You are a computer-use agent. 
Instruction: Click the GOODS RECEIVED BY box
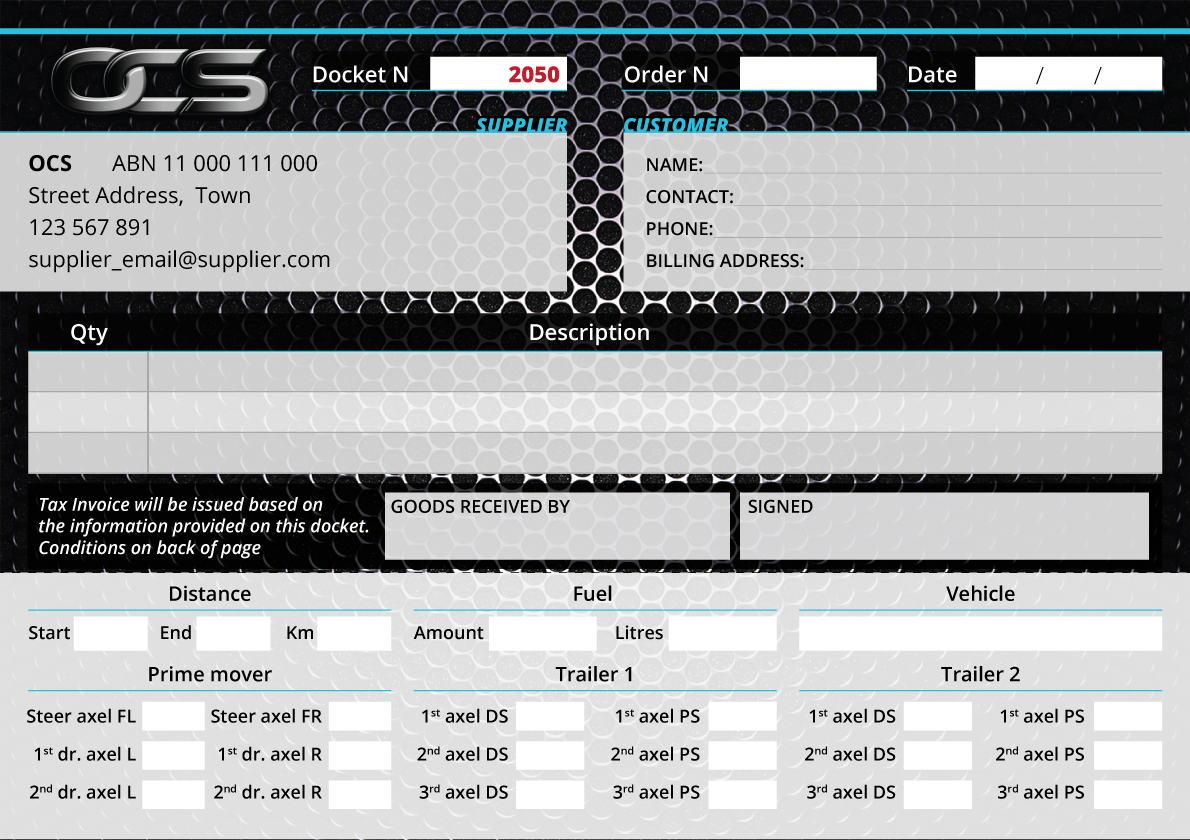coord(557,527)
